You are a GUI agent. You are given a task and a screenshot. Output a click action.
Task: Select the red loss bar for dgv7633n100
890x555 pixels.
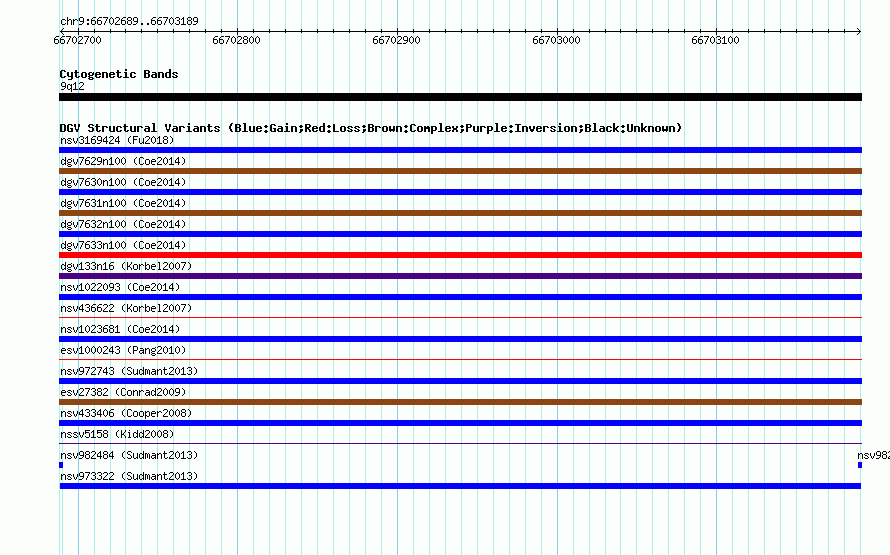pos(460,255)
